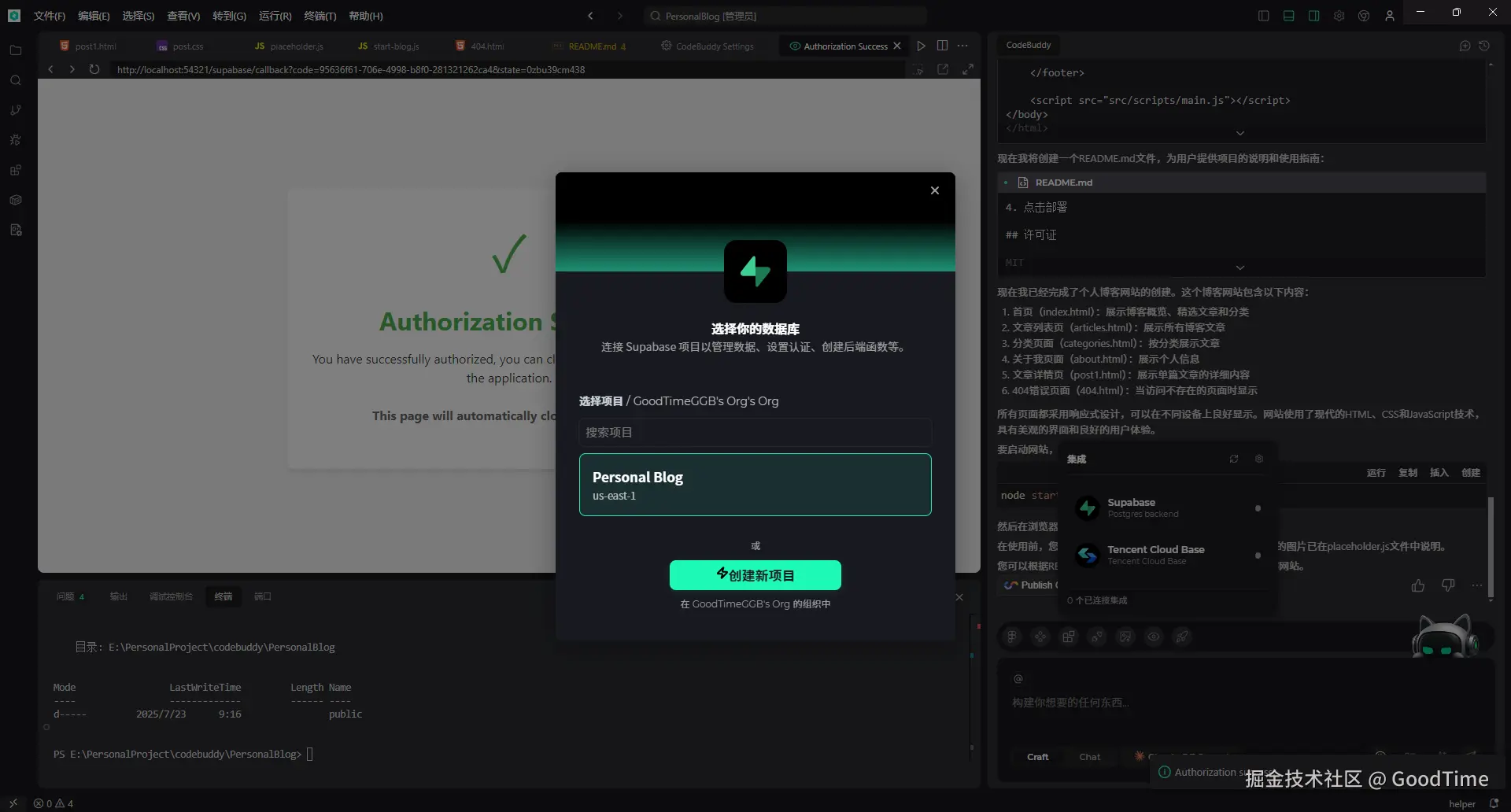Open integrations settings gear in 集成 panel
The width and height of the screenshot is (1511, 812).
(x=1259, y=459)
